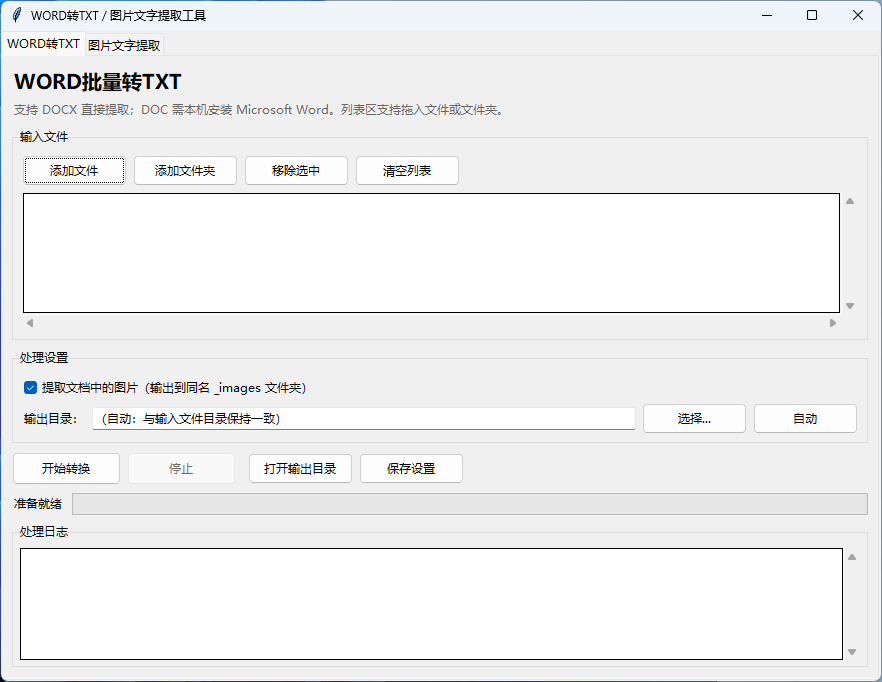Click the WORD批量转TXT heading
882x682 pixels.
click(x=97, y=82)
